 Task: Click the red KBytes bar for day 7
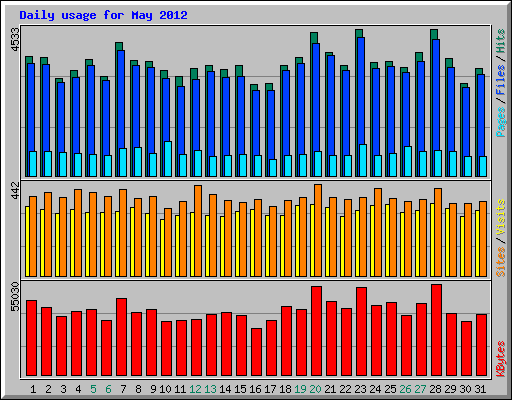coord(122,337)
